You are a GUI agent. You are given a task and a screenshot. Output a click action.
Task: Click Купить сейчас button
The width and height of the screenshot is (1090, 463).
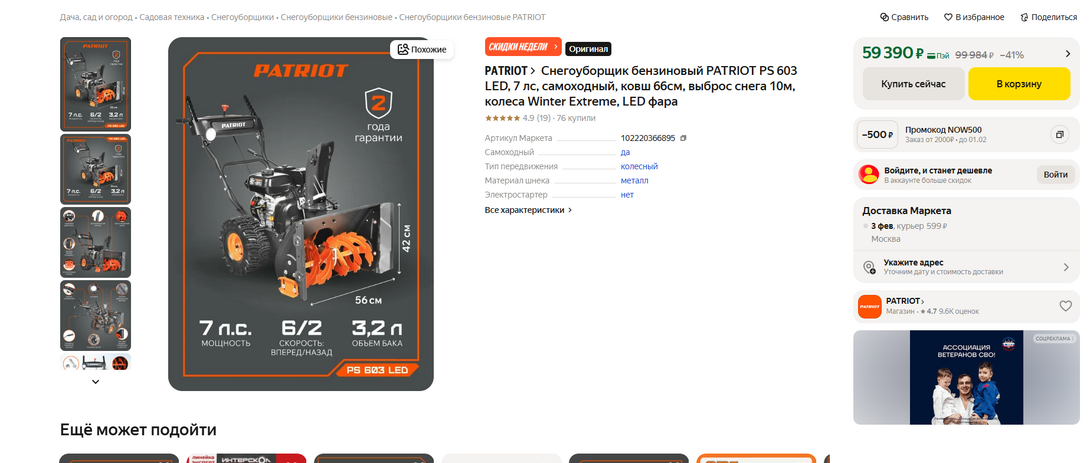coord(913,84)
